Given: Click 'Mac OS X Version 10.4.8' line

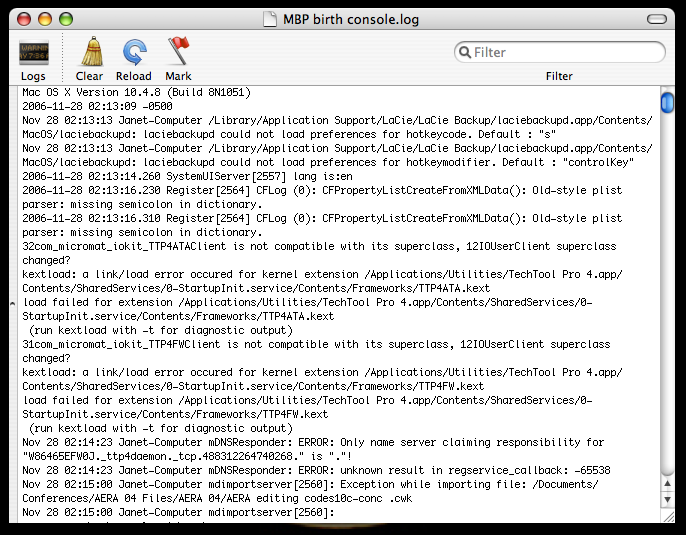Looking at the screenshot, I should [136, 92].
